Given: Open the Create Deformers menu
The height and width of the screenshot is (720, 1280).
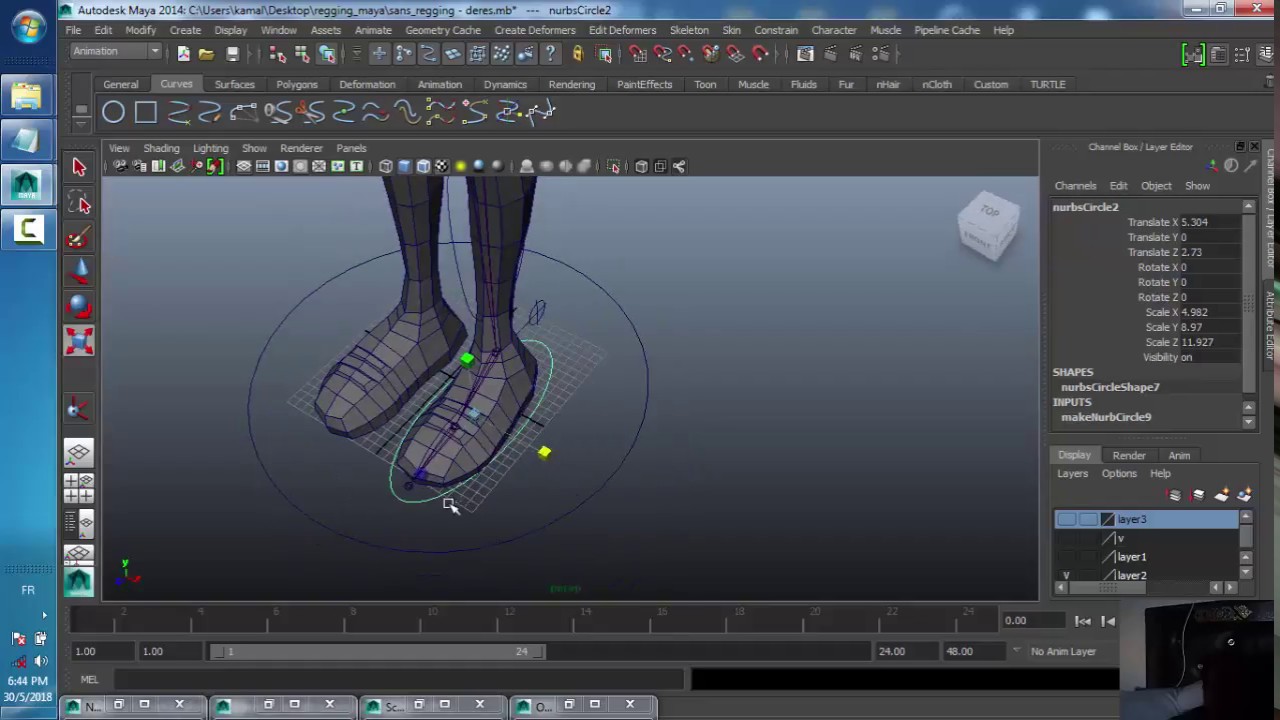Looking at the screenshot, I should (534, 30).
